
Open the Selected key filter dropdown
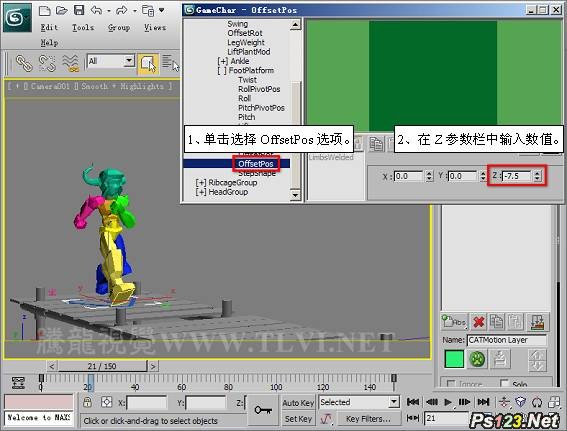tap(394, 402)
